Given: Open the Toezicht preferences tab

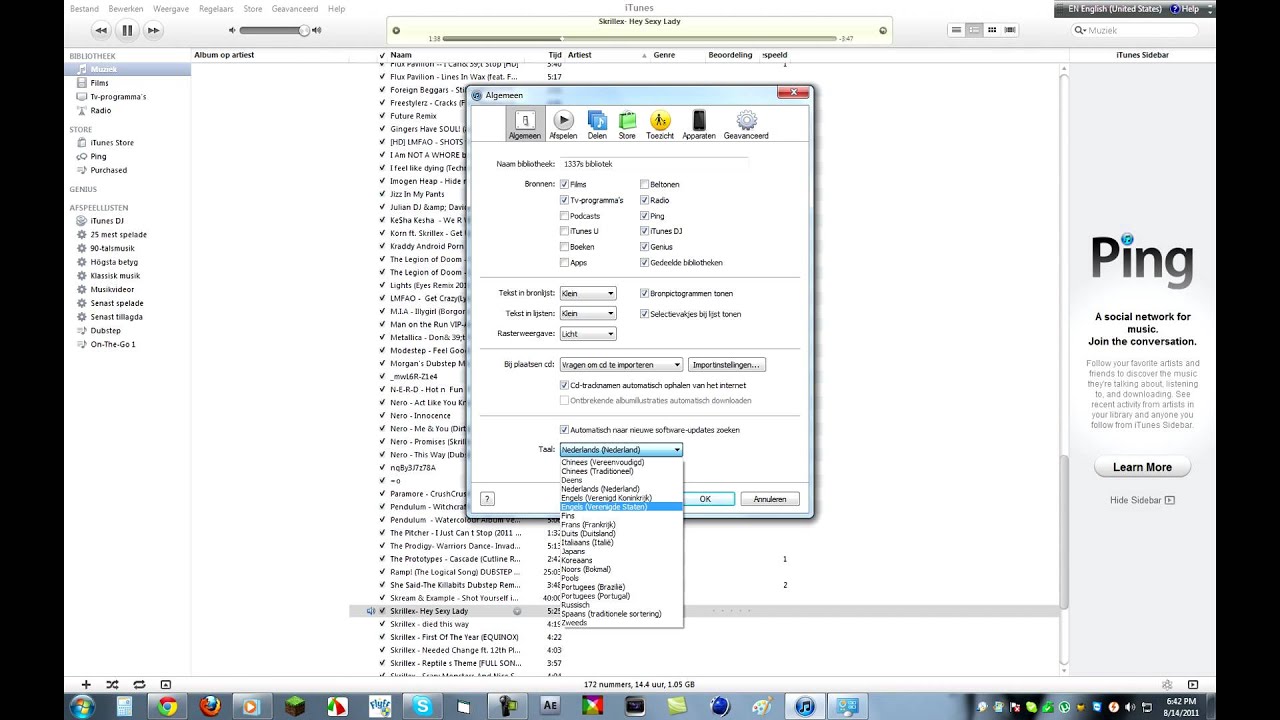Looking at the screenshot, I should point(660,125).
